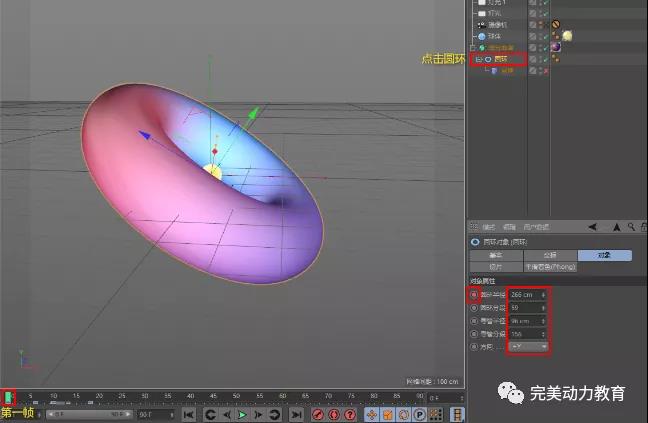Click the red record keyframe button
The height and width of the screenshot is (423, 648).
(319, 414)
